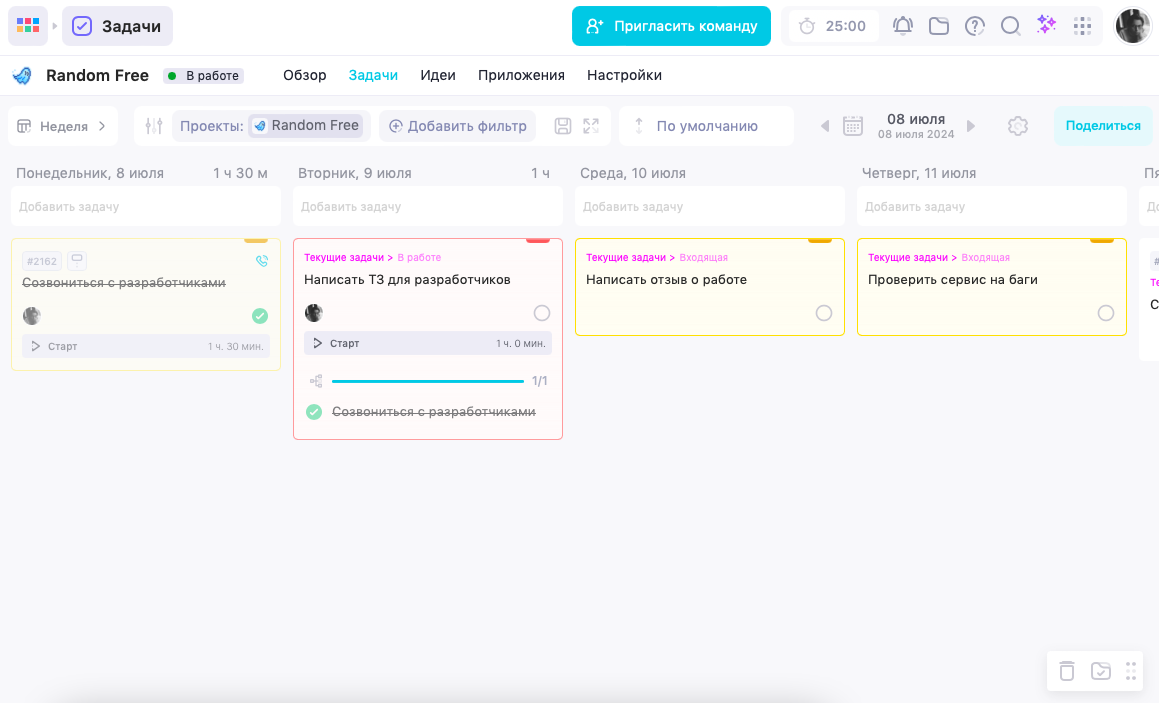Screen dimensions: 1159x703
Task: Open the "Обзор" tab
Action: tap(305, 75)
